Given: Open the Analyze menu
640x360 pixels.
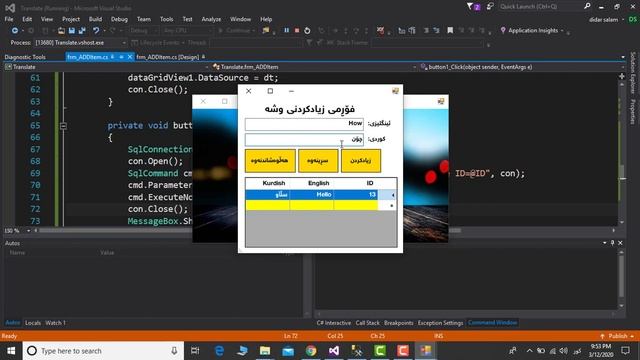Looking at the screenshot, I should pos(211,19).
